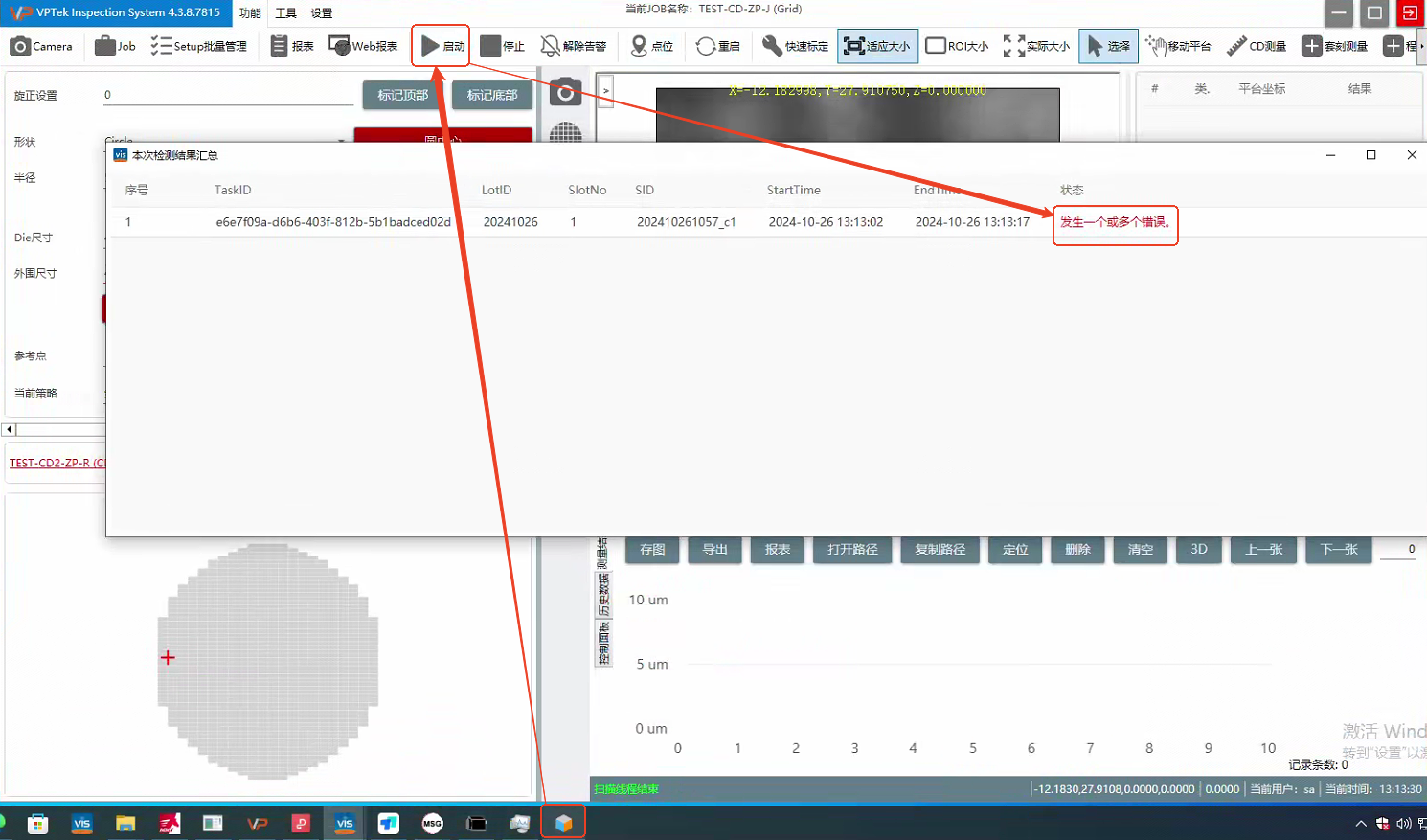
Task: Click the image index field showing 0
Action: coord(1398,550)
